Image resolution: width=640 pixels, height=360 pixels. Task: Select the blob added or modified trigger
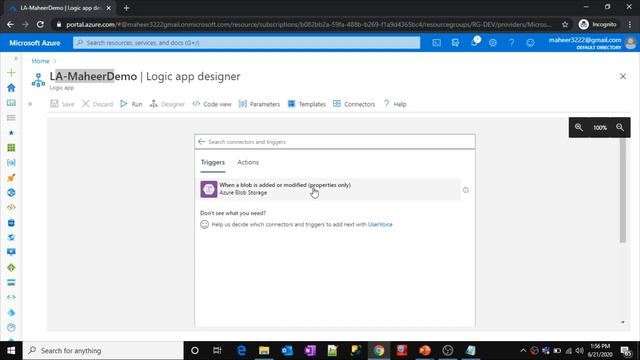click(x=330, y=189)
